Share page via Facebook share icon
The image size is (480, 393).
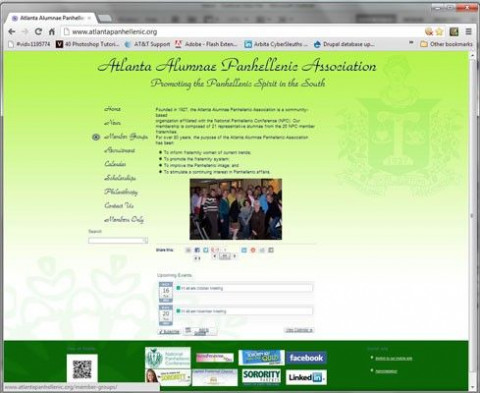197,250
